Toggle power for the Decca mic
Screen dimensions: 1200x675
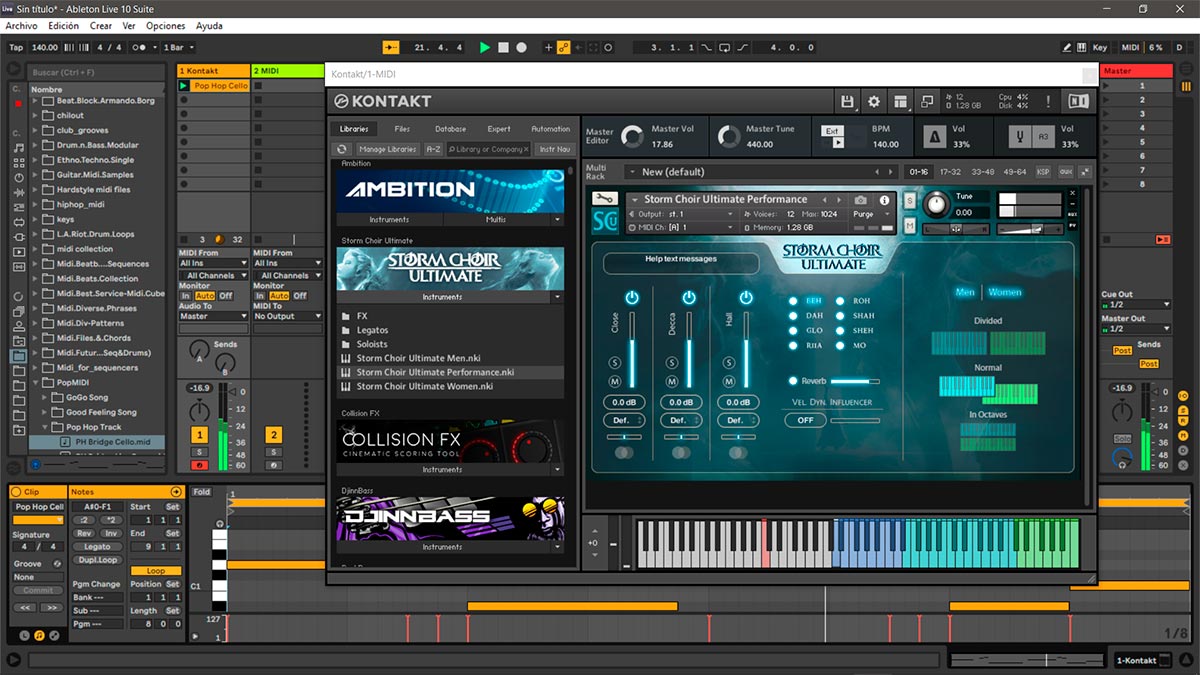tap(689, 297)
